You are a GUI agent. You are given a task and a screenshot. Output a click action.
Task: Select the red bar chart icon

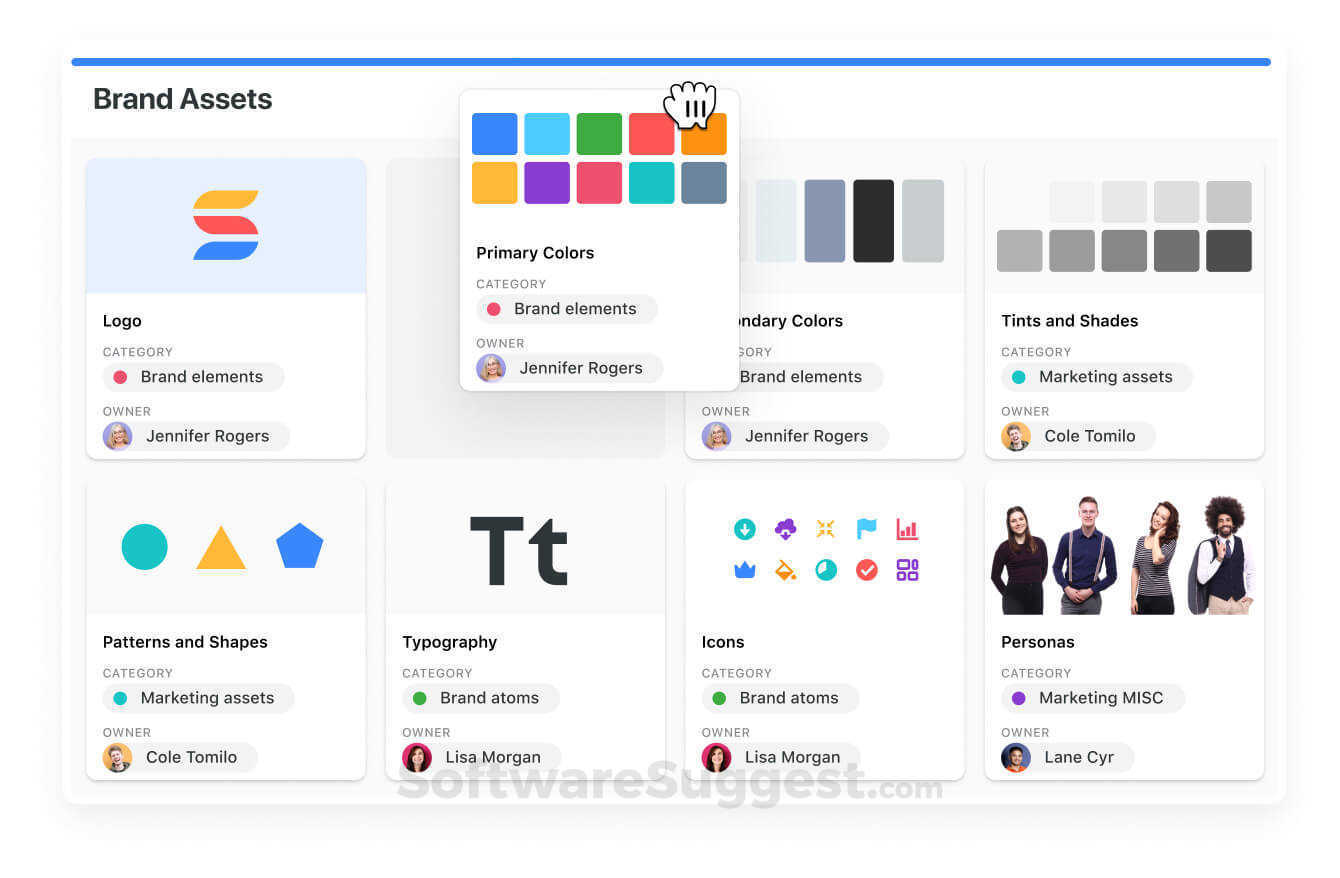coord(906,529)
